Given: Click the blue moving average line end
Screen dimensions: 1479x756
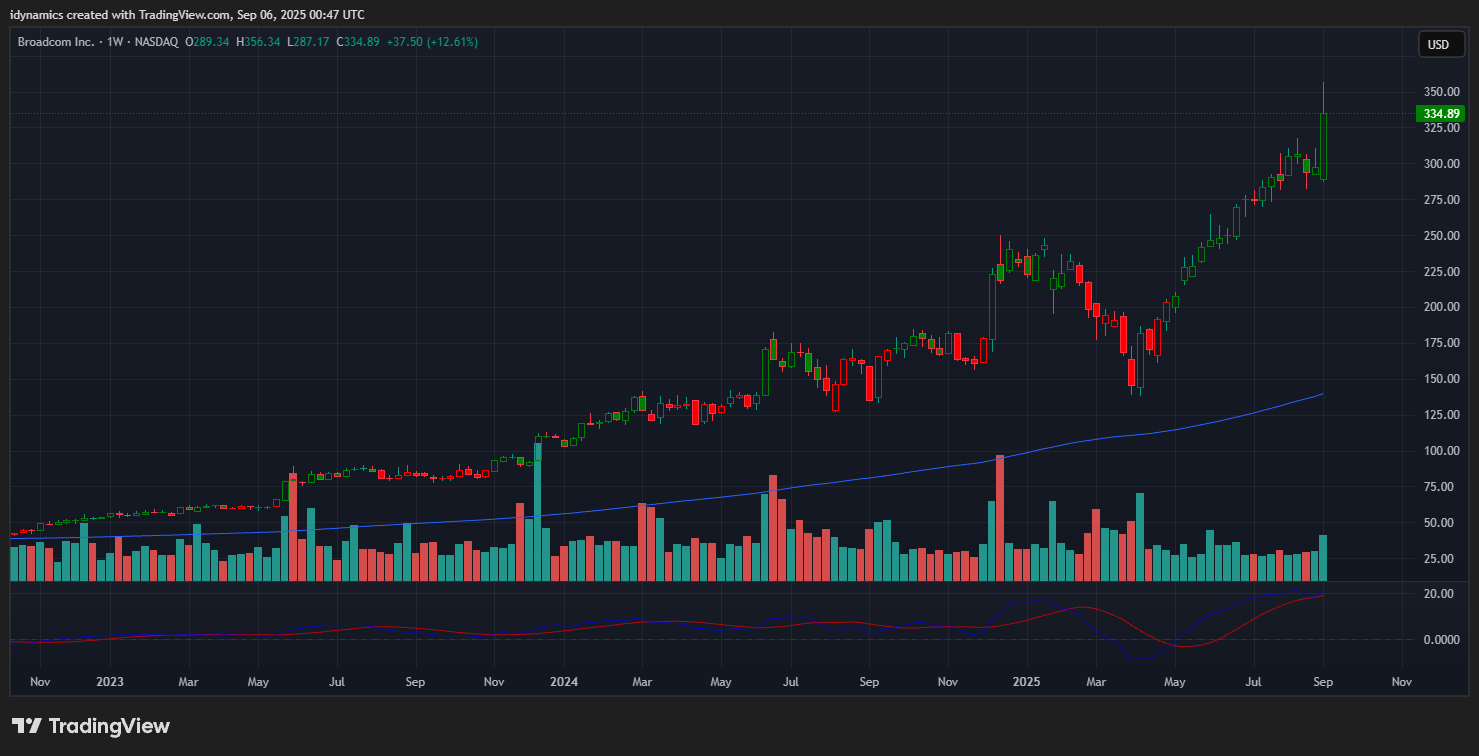Looking at the screenshot, I should pos(1321,394).
